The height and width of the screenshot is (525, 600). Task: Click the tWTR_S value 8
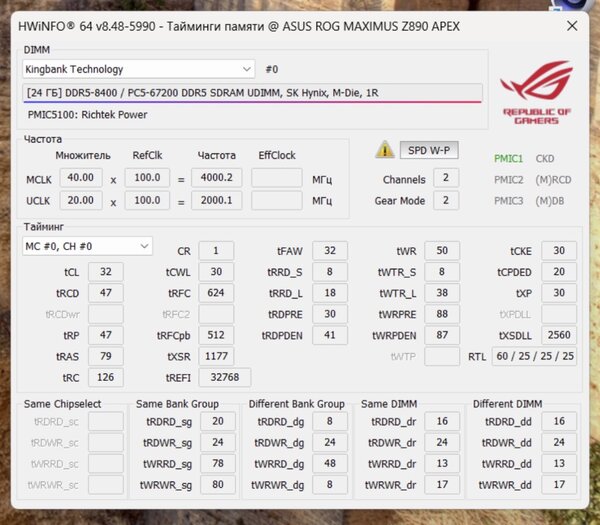[442, 272]
